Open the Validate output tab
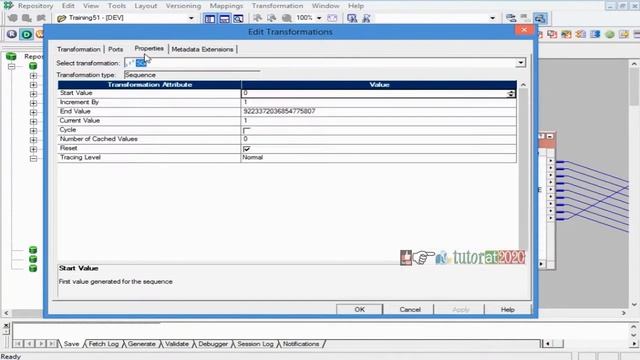This screenshot has height=360, width=640. (x=177, y=344)
